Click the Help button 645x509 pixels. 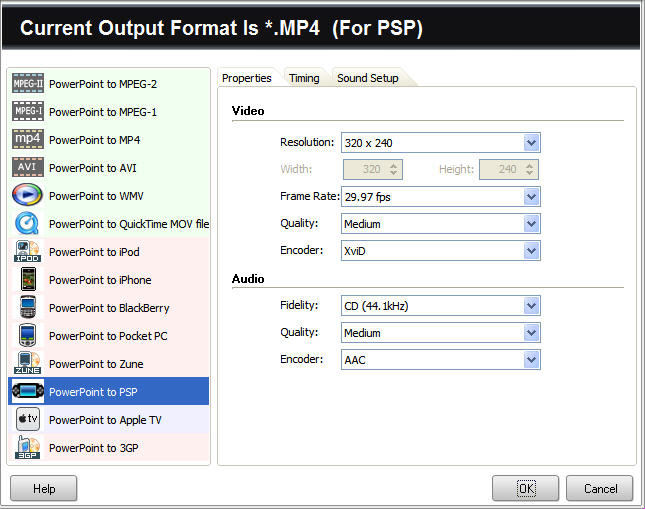(x=44, y=488)
